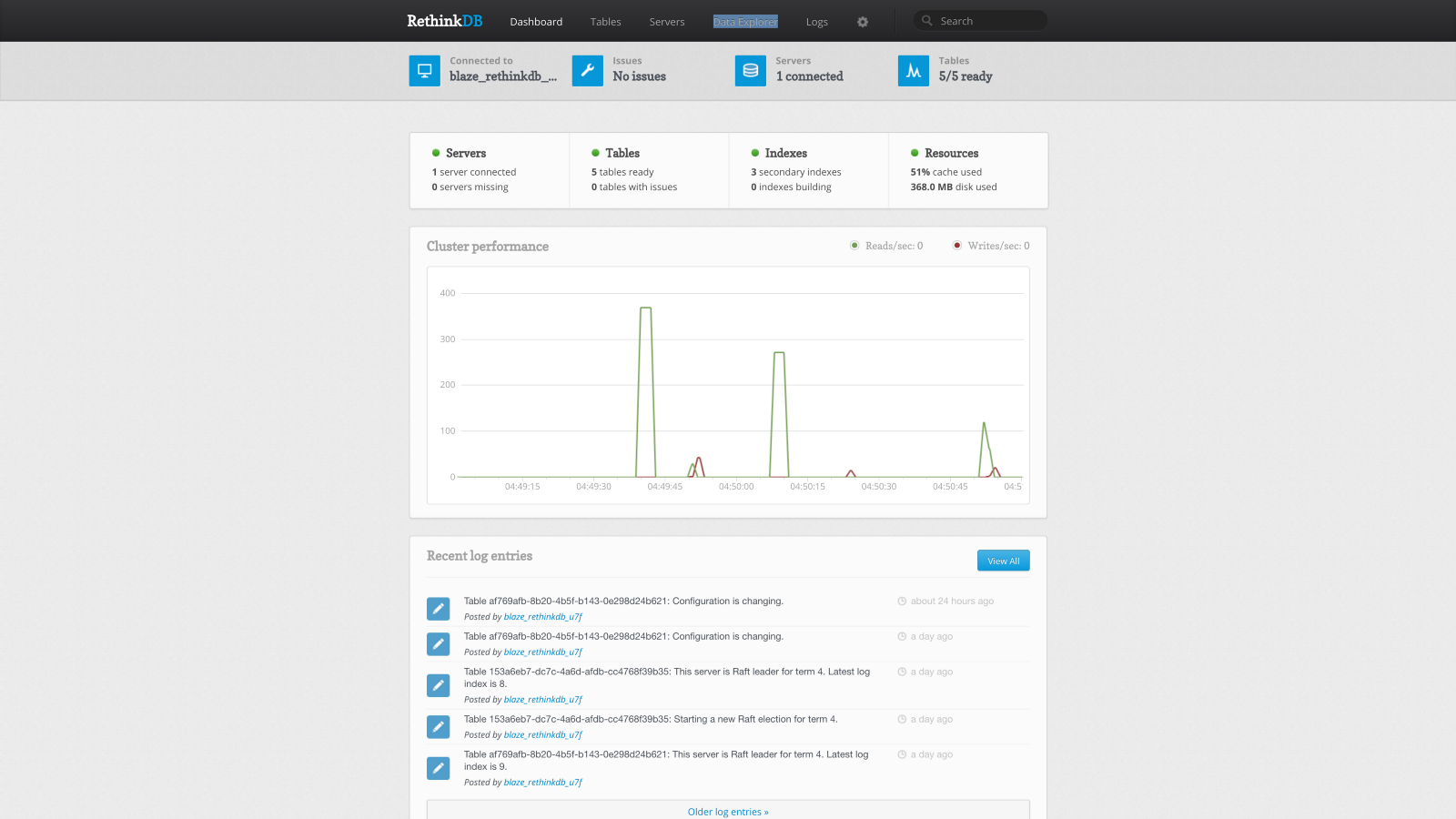The height and width of the screenshot is (819, 1456).
Task: Open the Tables tab
Action: click(x=605, y=22)
